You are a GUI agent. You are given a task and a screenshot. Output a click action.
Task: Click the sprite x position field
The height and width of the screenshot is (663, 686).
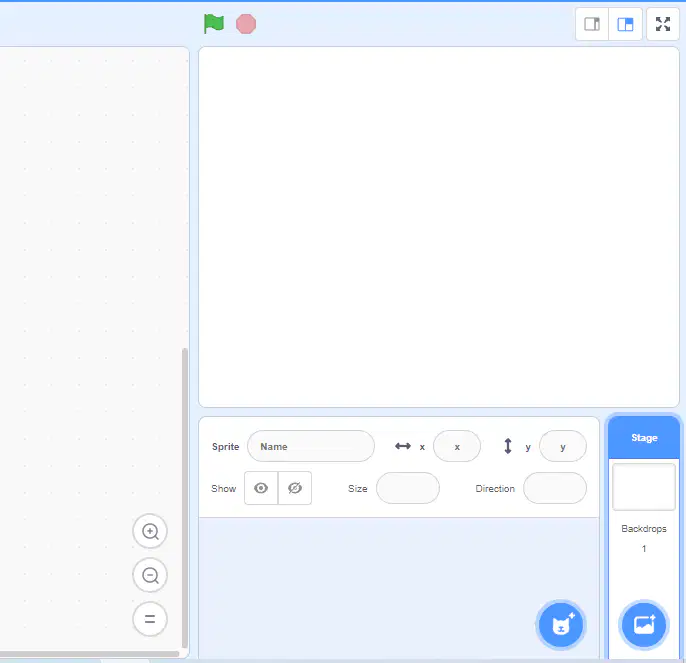pos(457,446)
